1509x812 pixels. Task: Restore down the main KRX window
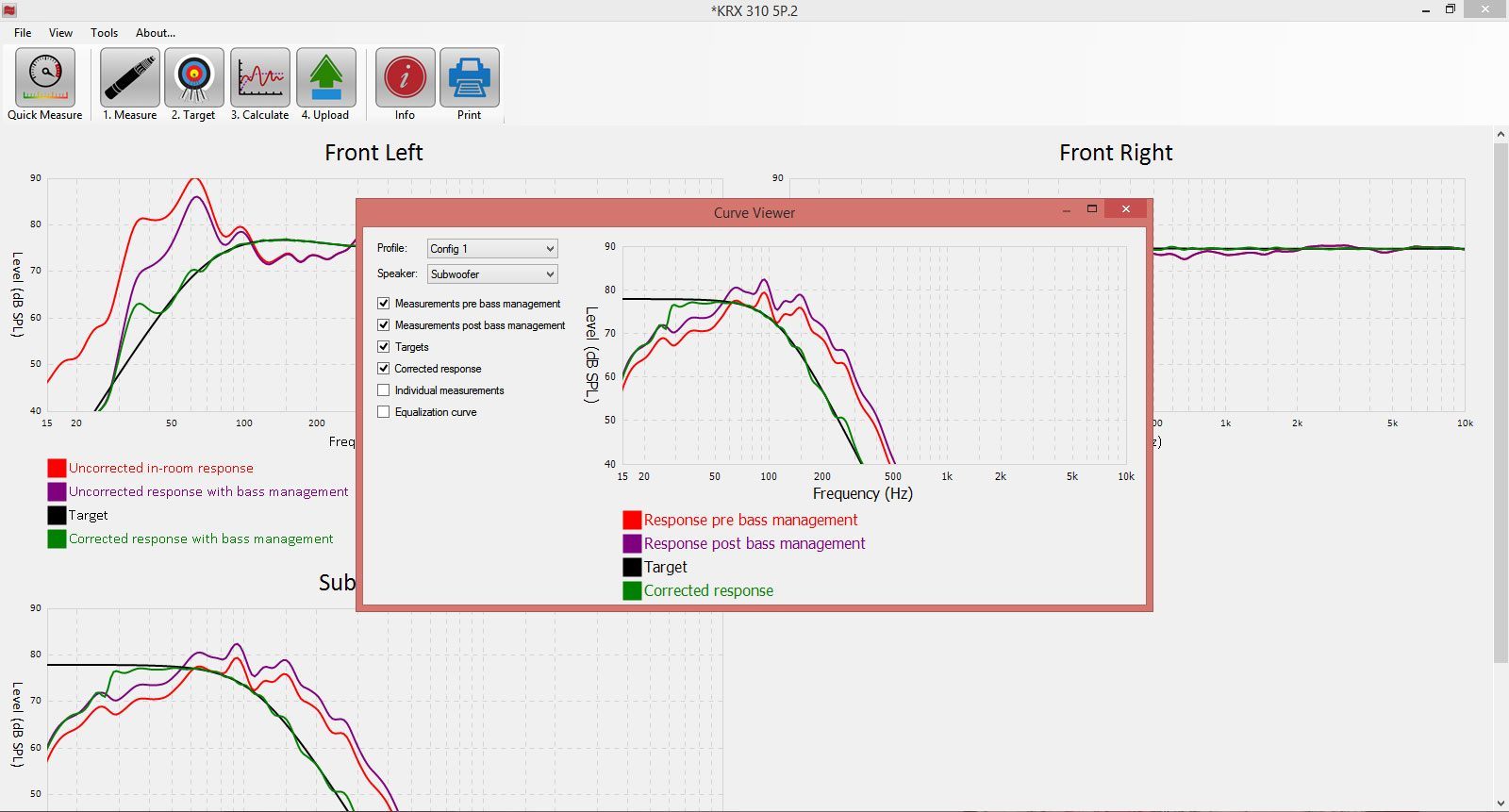pyautogui.click(x=1451, y=9)
